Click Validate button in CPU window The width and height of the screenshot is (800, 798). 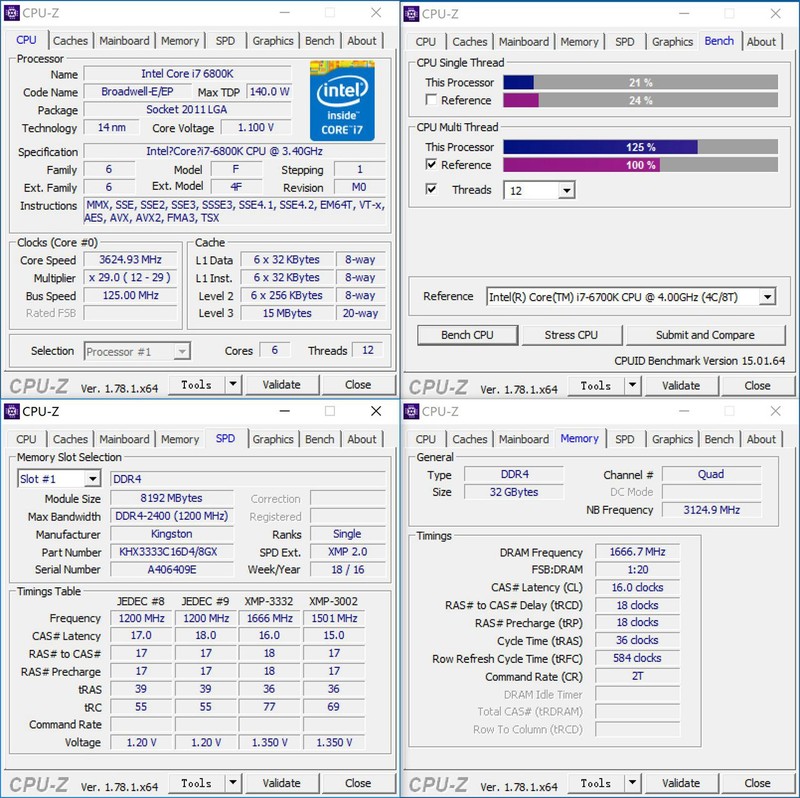pyautogui.click(x=282, y=385)
